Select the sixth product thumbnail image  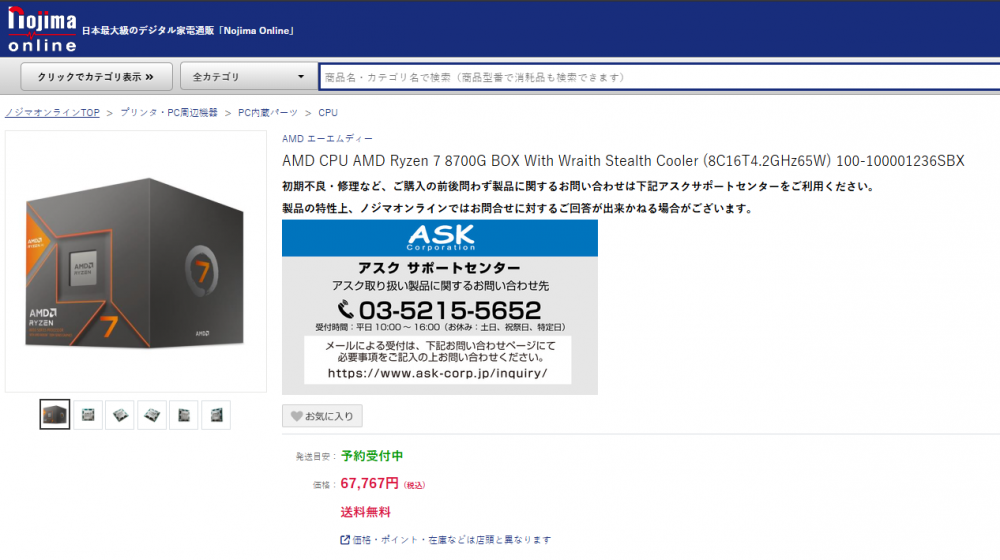point(216,415)
